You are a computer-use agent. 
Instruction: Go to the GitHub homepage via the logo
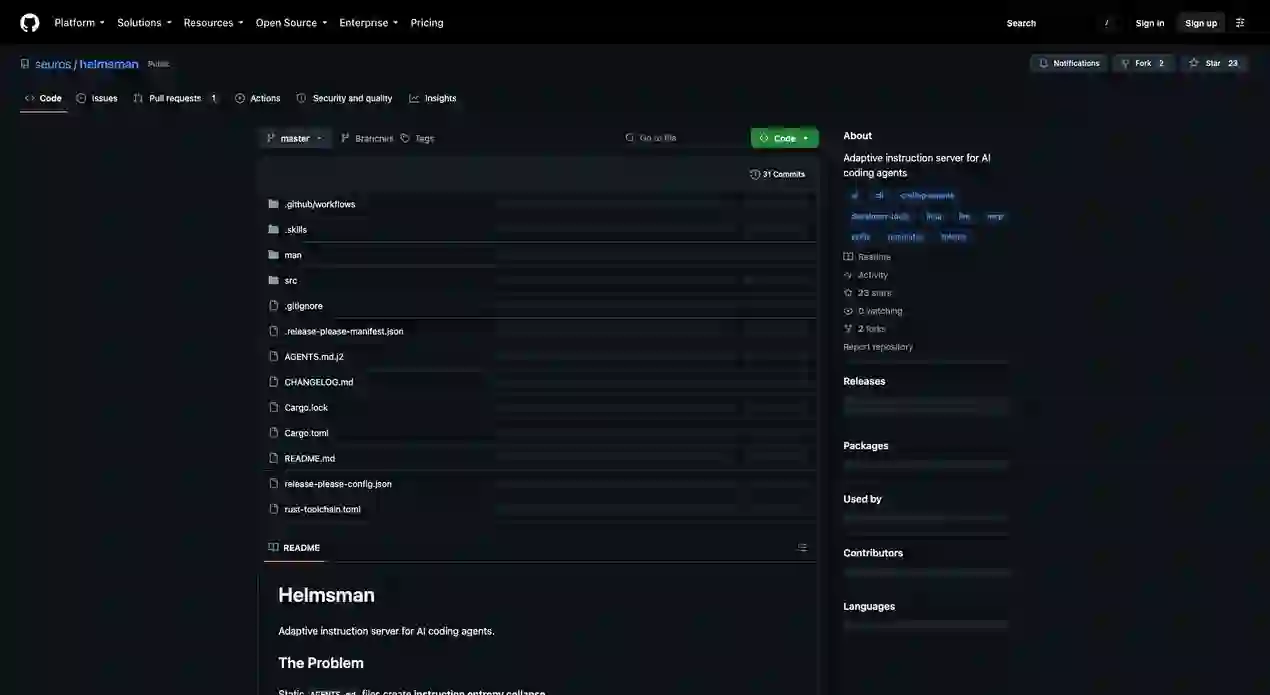(x=30, y=22)
